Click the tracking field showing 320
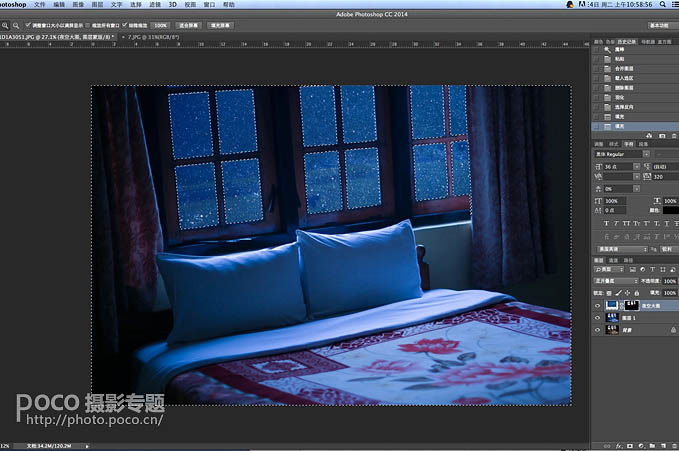 [x=666, y=177]
